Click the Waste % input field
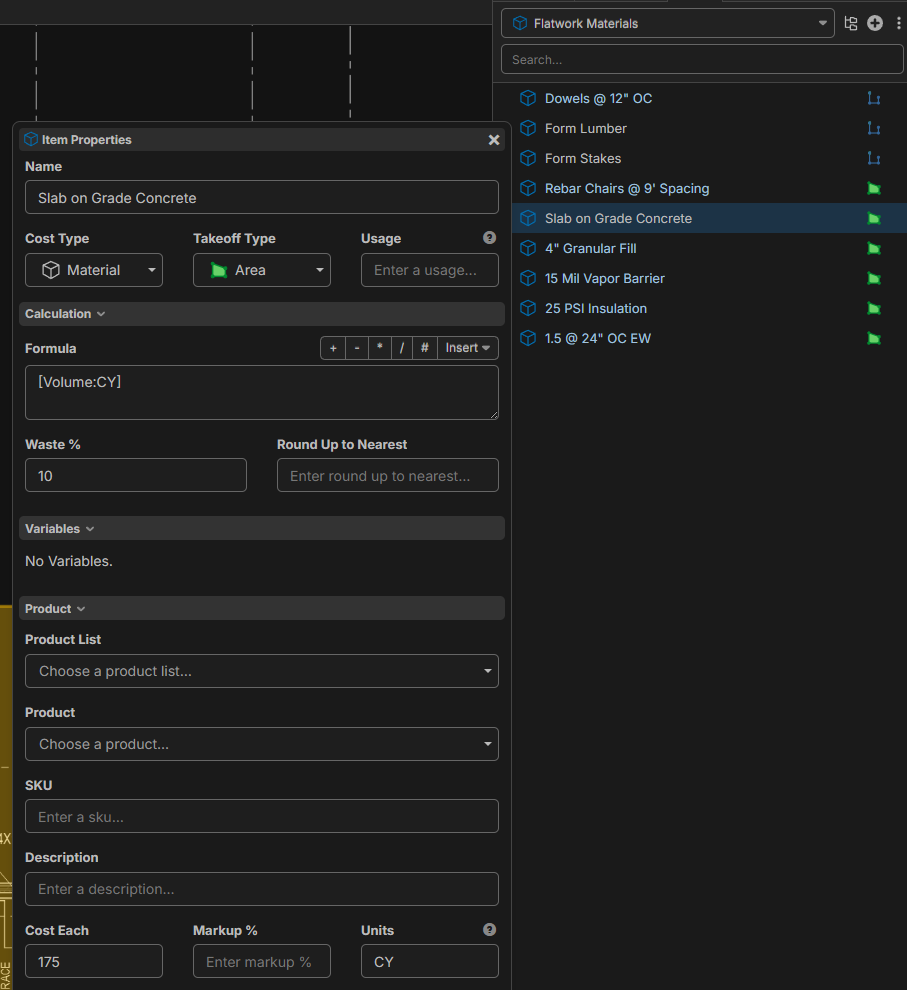Screen dimensions: 907x990 pos(136,476)
